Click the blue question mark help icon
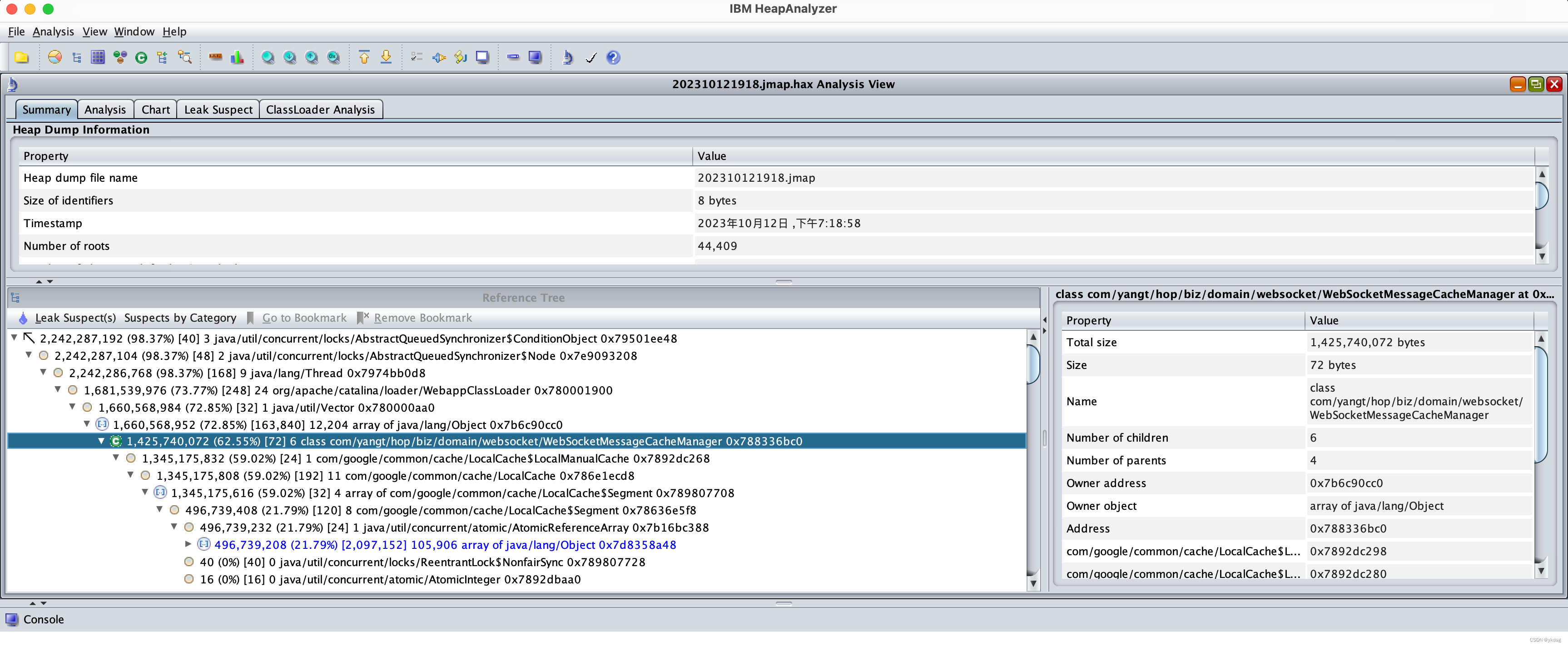This screenshot has height=647, width=1568. click(614, 57)
